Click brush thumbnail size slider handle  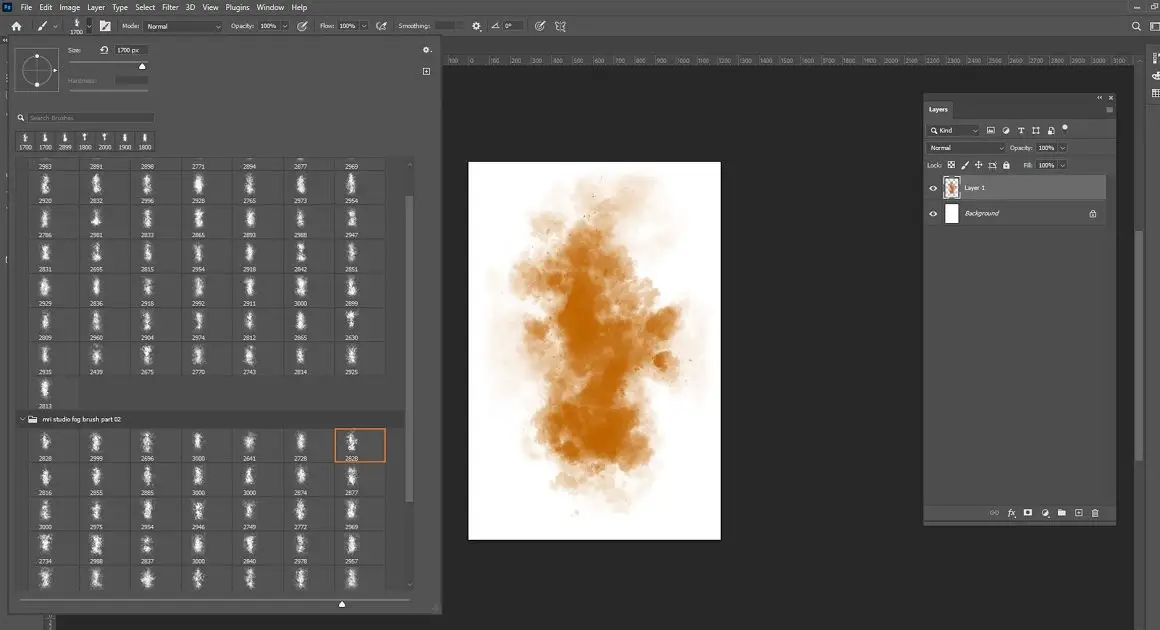[x=342, y=604]
